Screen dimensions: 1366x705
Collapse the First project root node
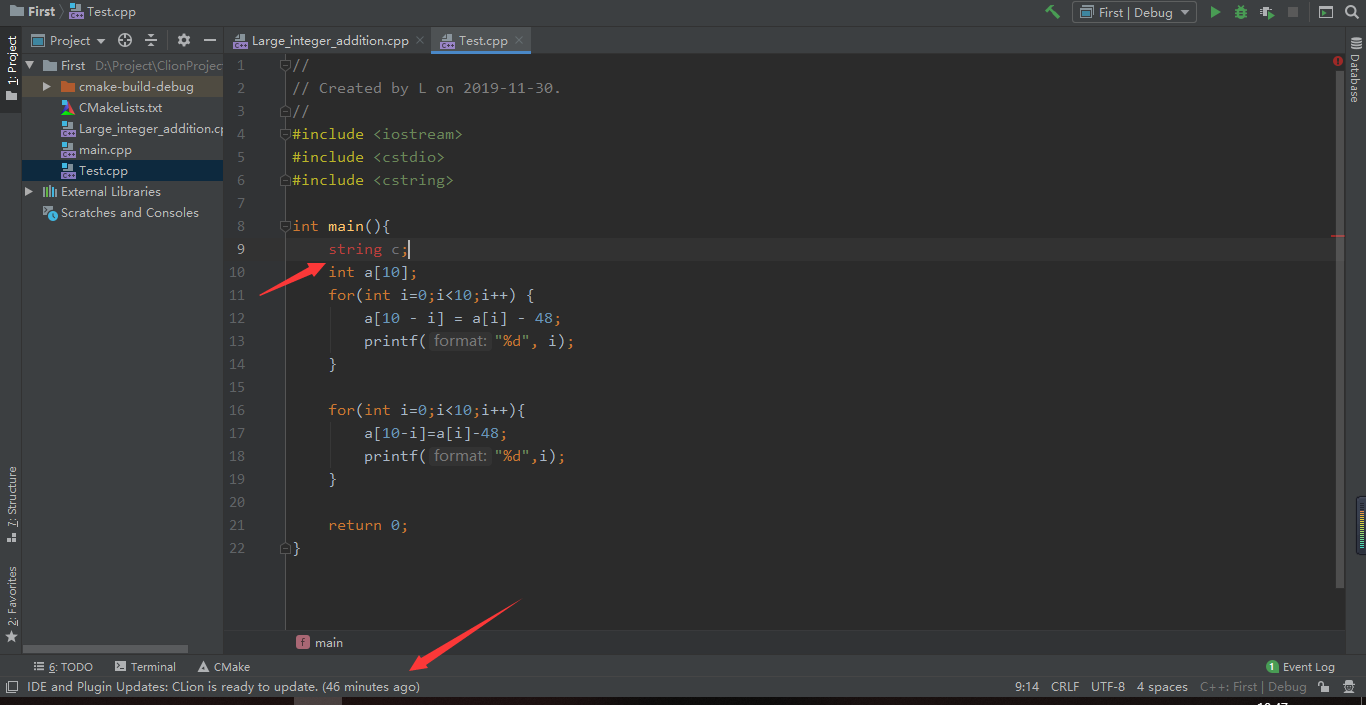click(30, 66)
